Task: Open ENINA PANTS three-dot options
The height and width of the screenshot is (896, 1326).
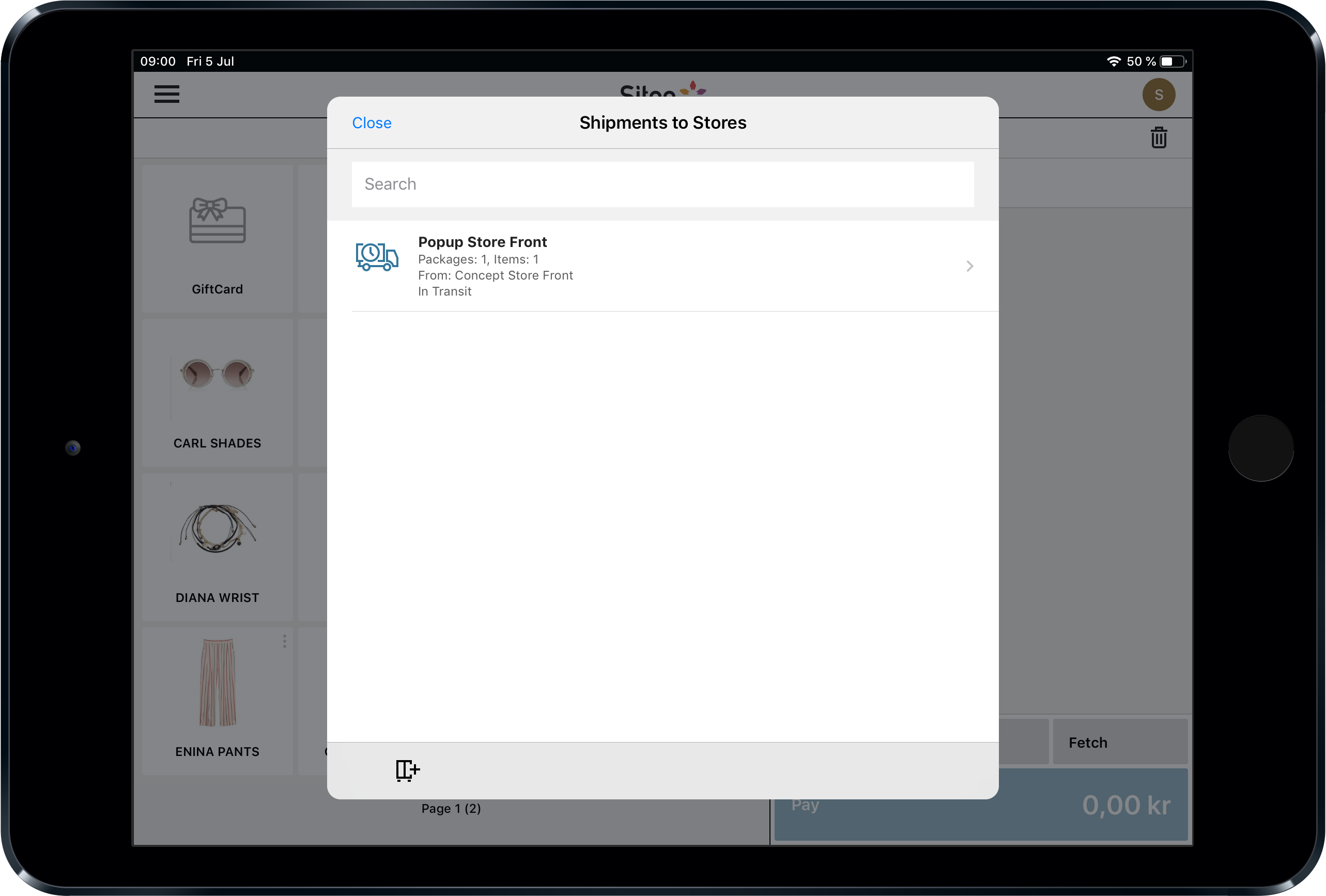Action: click(x=284, y=641)
